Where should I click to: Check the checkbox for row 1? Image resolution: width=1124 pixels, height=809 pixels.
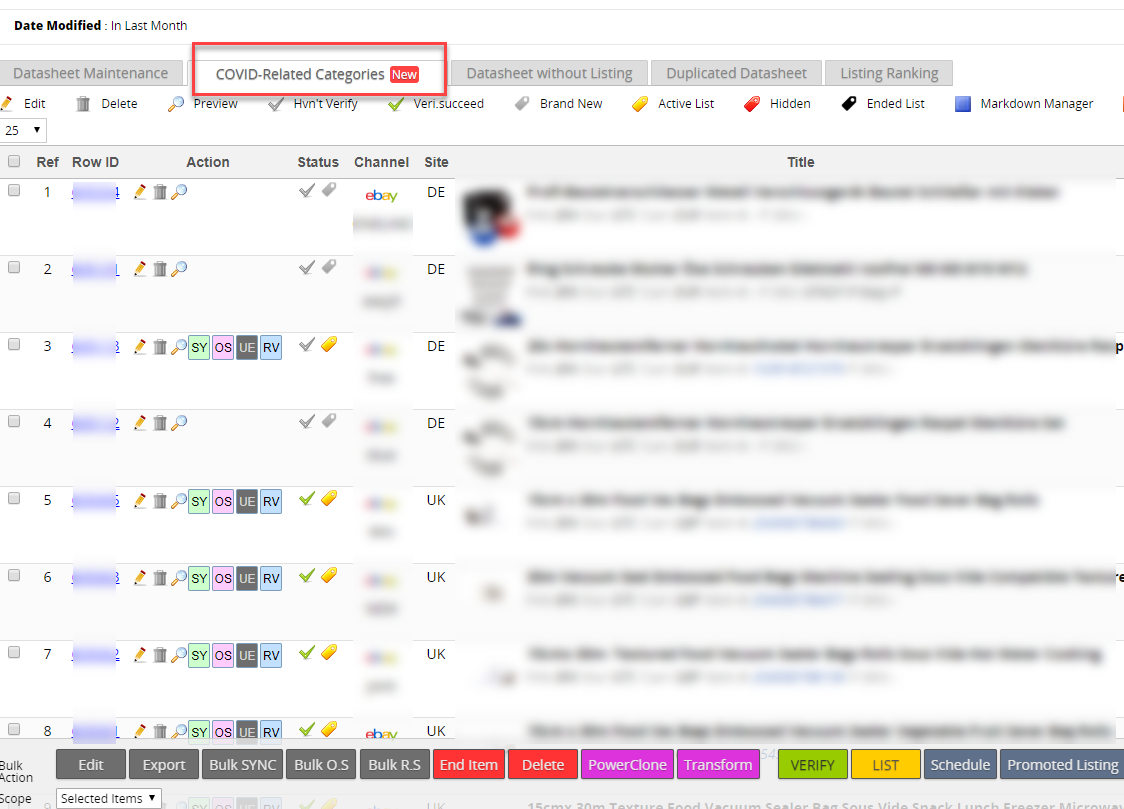(14, 190)
